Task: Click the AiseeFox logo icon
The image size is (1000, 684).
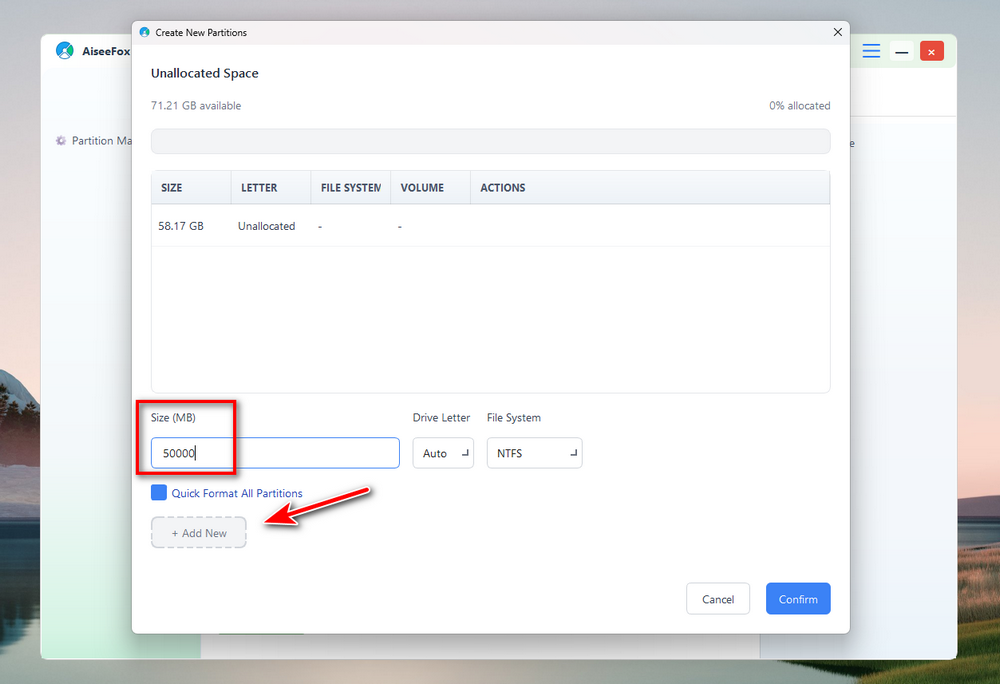Action: click(65, 51)
